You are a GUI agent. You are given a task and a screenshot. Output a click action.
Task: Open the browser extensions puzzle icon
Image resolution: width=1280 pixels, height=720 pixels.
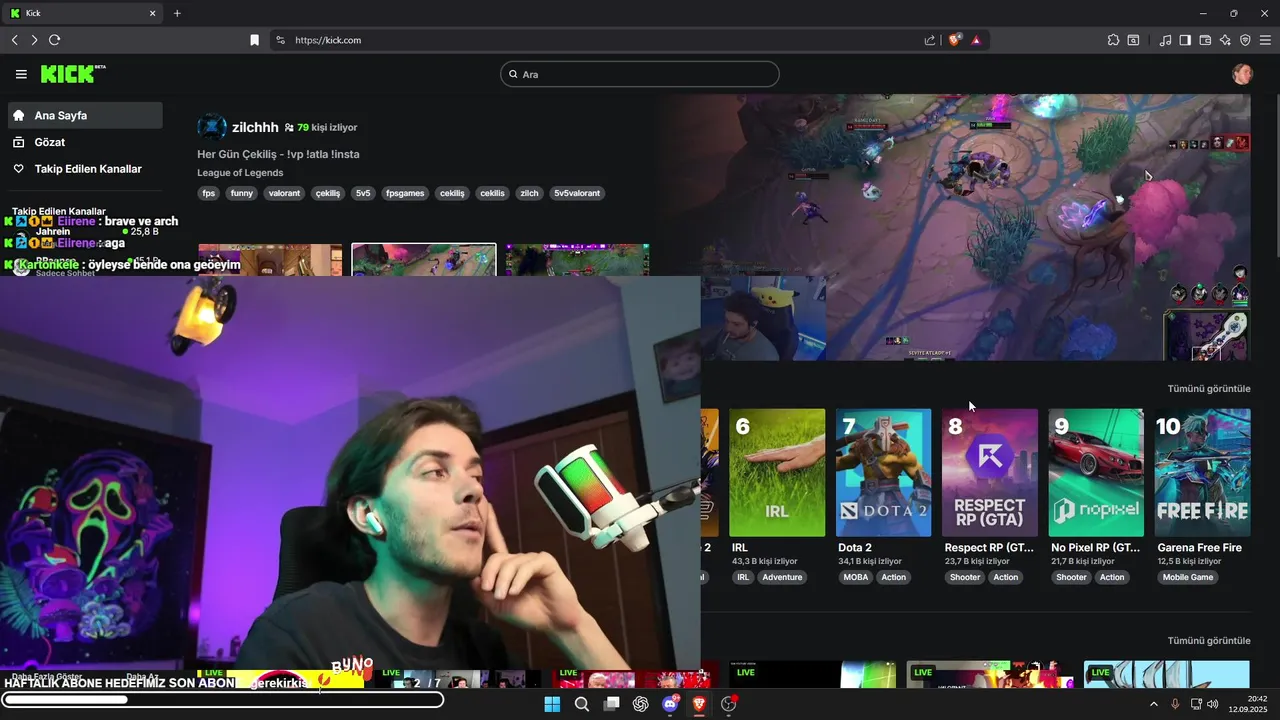coord(1113,40)
